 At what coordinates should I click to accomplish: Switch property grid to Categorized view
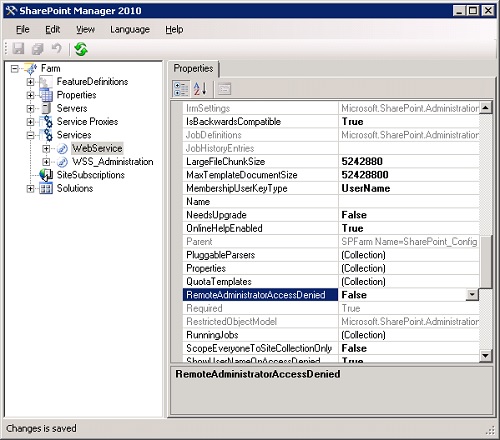pyautogui.click(x=181, y=89)
